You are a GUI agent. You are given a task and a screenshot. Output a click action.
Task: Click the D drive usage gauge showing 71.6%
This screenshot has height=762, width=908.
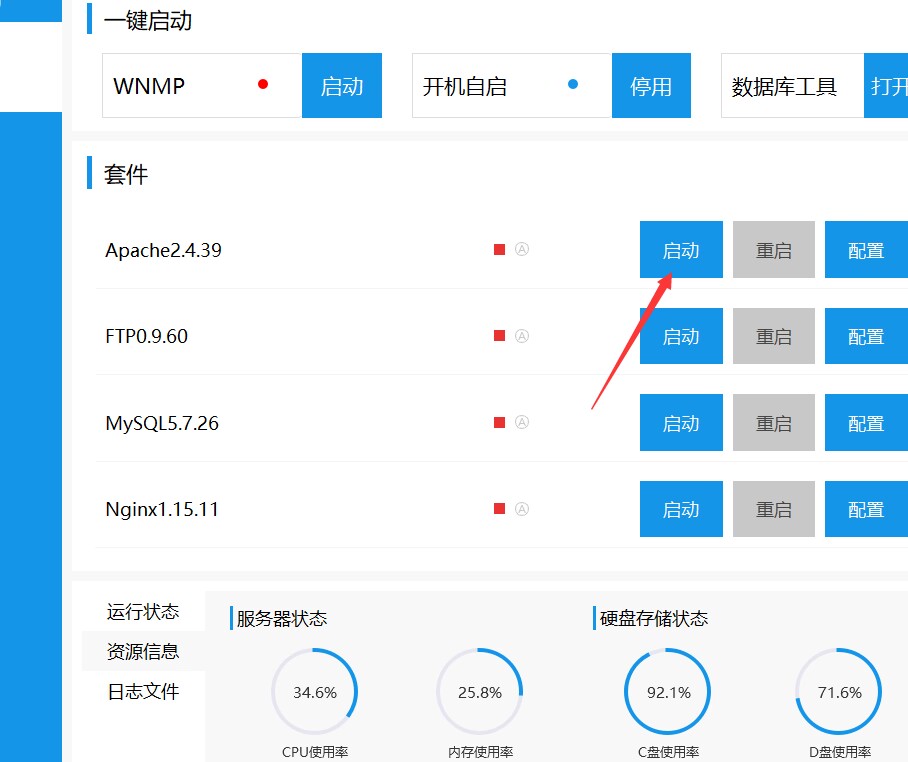tap(839, 692)
